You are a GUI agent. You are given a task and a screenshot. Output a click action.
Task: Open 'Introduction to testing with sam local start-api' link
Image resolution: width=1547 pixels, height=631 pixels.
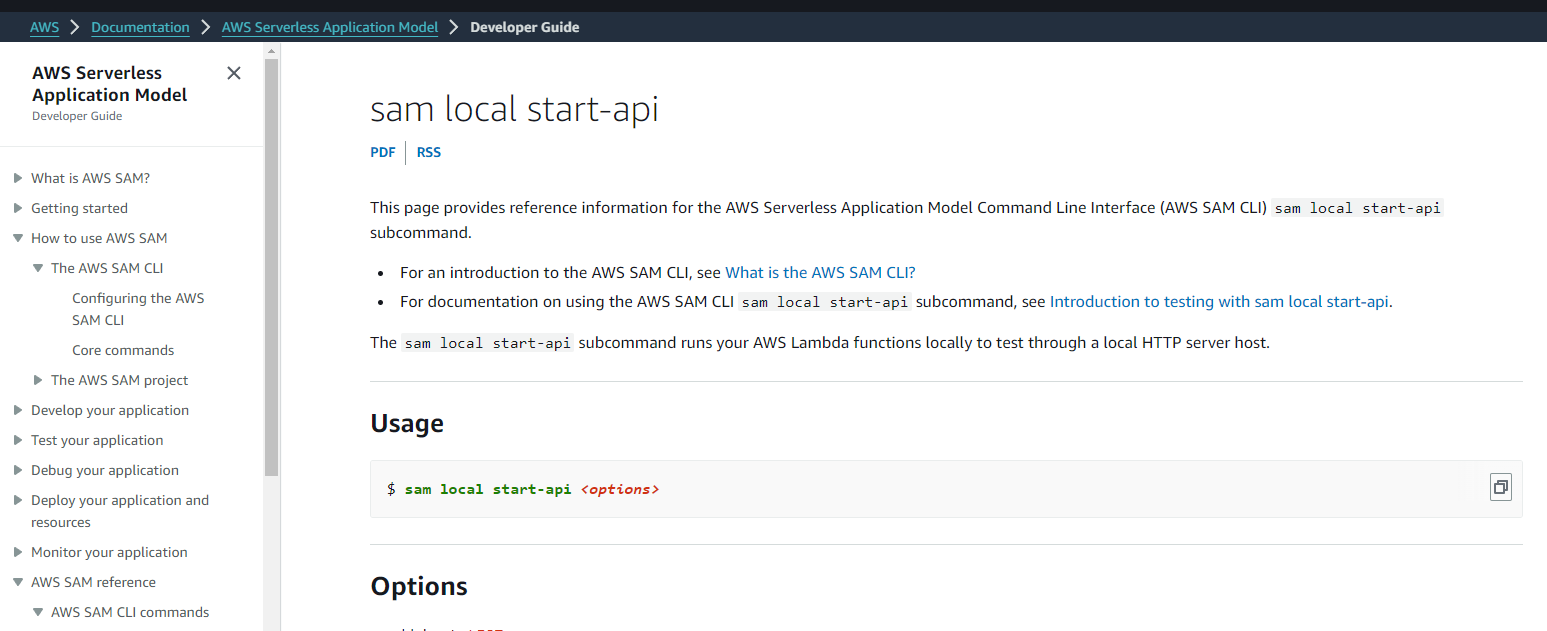1219,301
